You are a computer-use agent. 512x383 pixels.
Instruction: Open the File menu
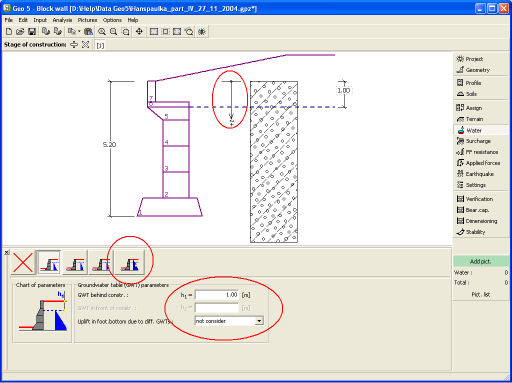point(9,20)
